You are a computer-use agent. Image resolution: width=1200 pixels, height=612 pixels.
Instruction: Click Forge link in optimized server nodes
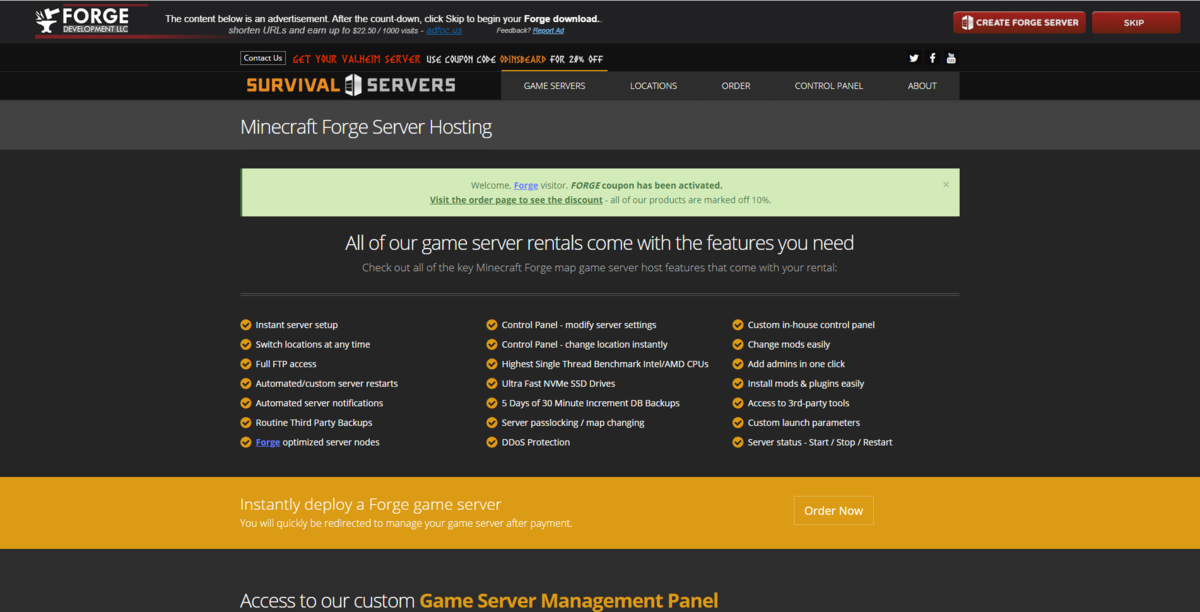click(268, 442)
